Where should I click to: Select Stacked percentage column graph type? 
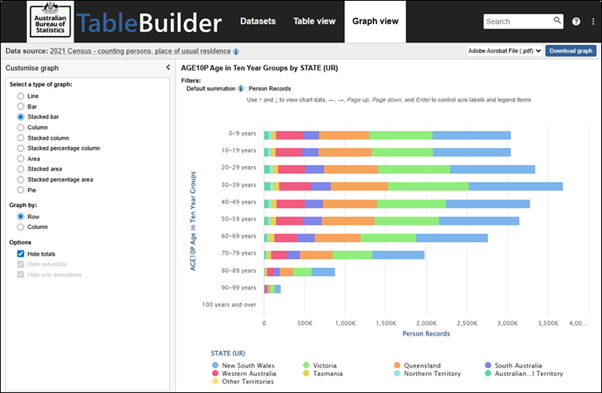tap(21, 148)
